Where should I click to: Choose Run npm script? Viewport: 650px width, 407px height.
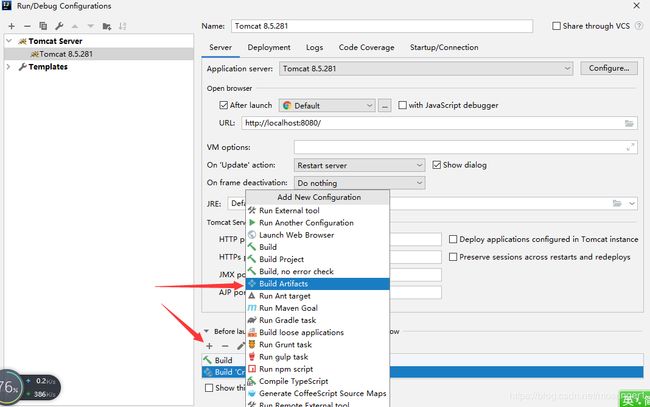click(318, 369)
